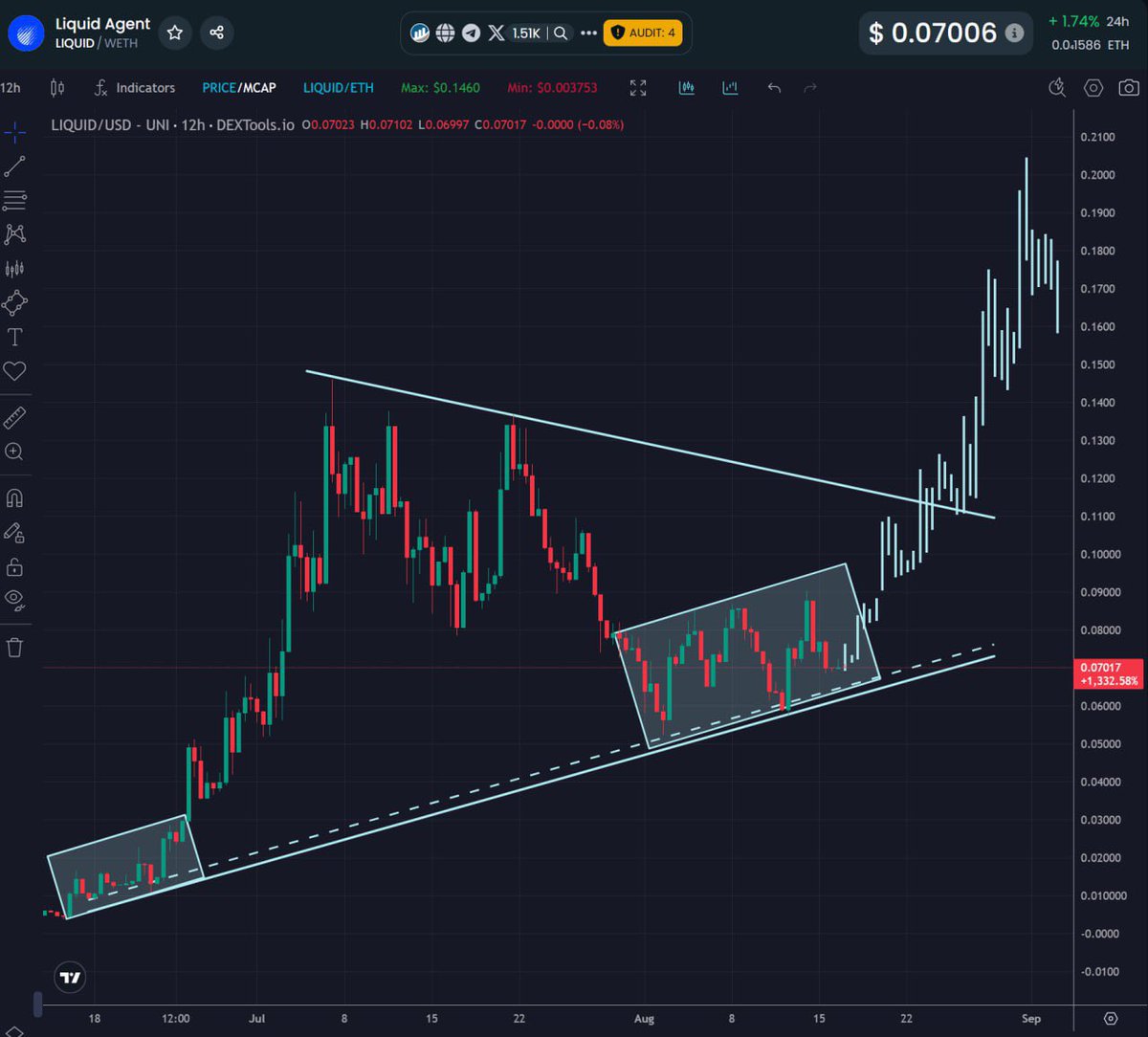Click the Liquid Agent token logo

click(26, 33)
